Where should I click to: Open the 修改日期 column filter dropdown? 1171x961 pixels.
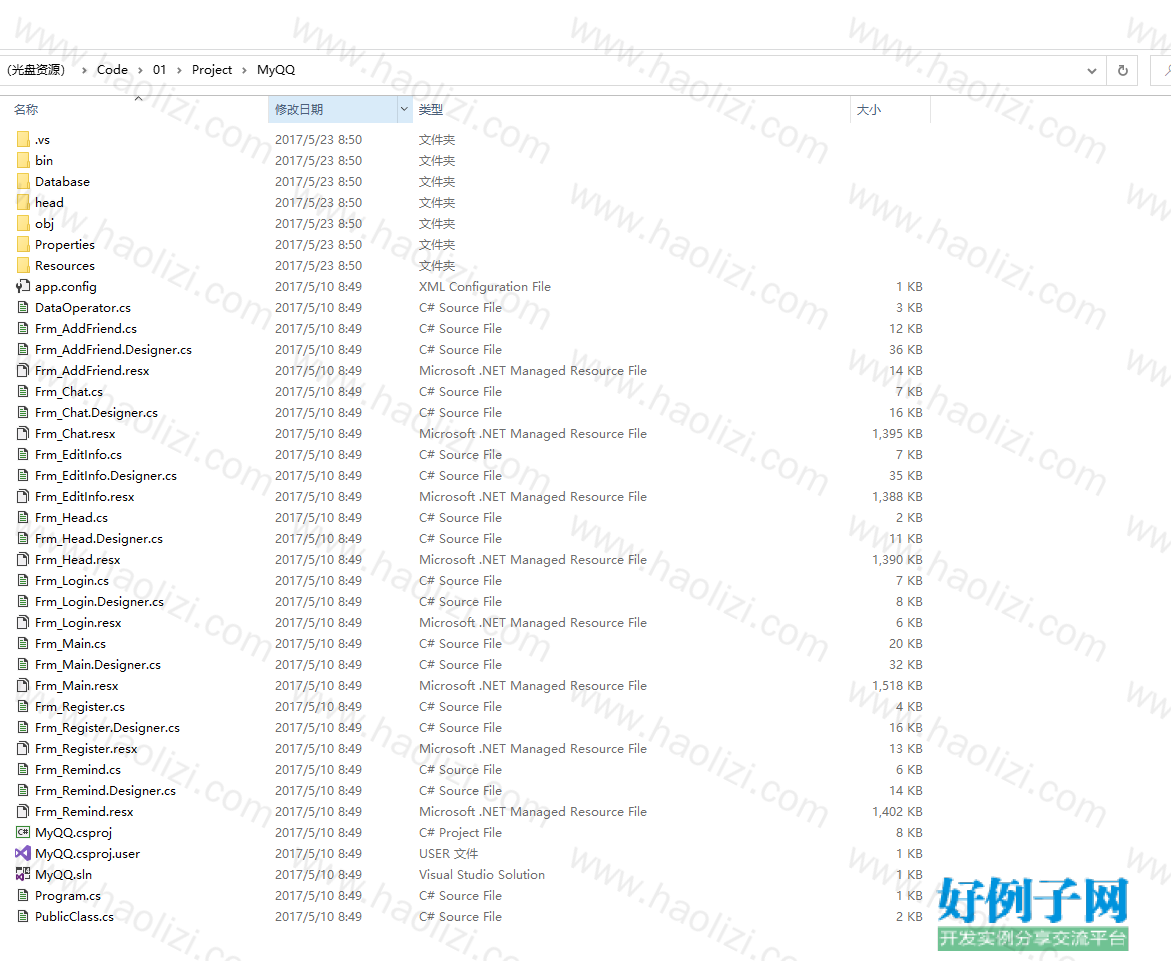click(x=404, y=109)
